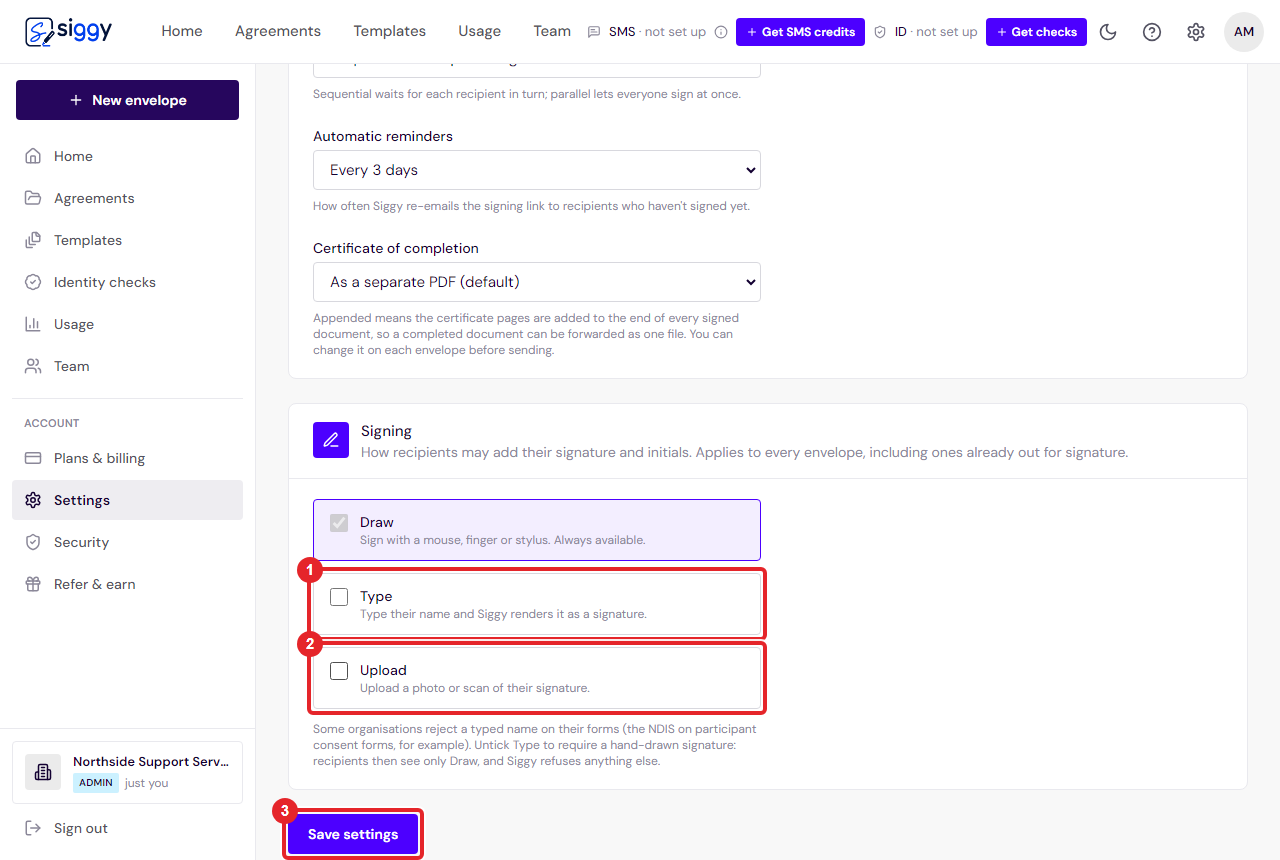The image size is (1280, 860).
Task: Click the ID shield icon in header
Action: [x=880, y=32]
